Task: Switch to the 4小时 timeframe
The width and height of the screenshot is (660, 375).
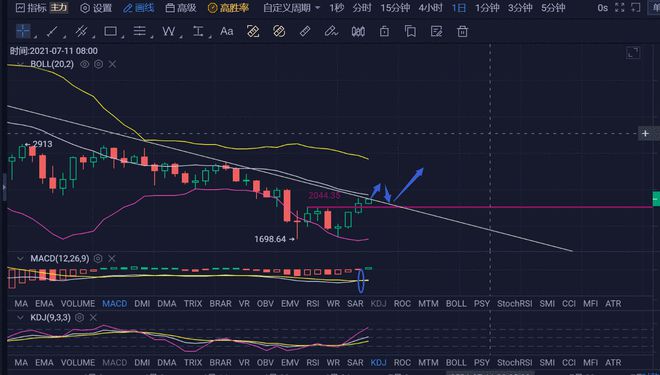Action: (x=430, y=8)
